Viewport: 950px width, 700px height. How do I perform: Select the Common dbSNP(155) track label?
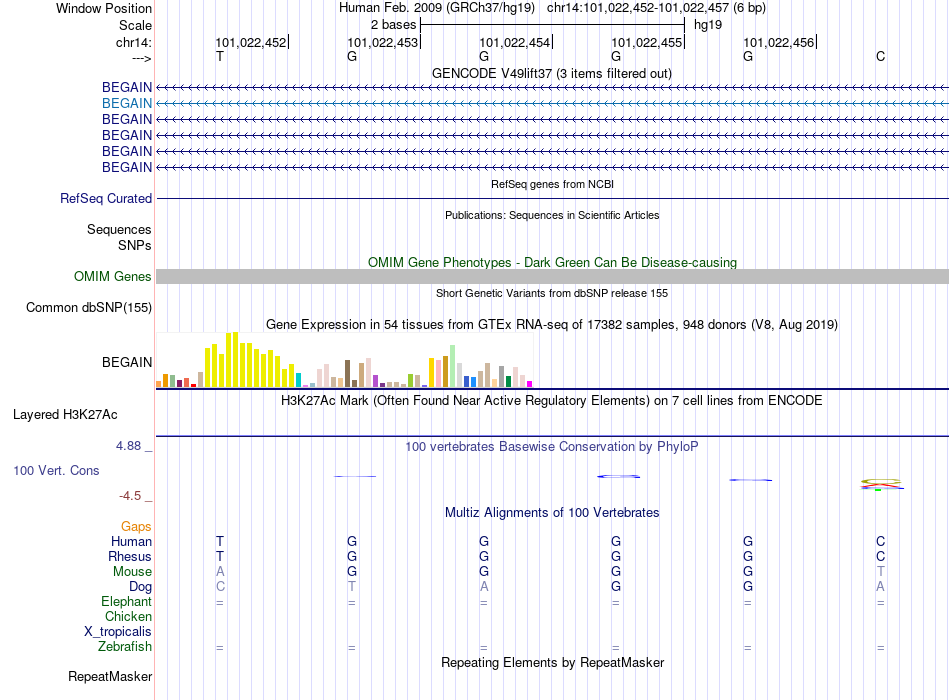tap(89, 308)
